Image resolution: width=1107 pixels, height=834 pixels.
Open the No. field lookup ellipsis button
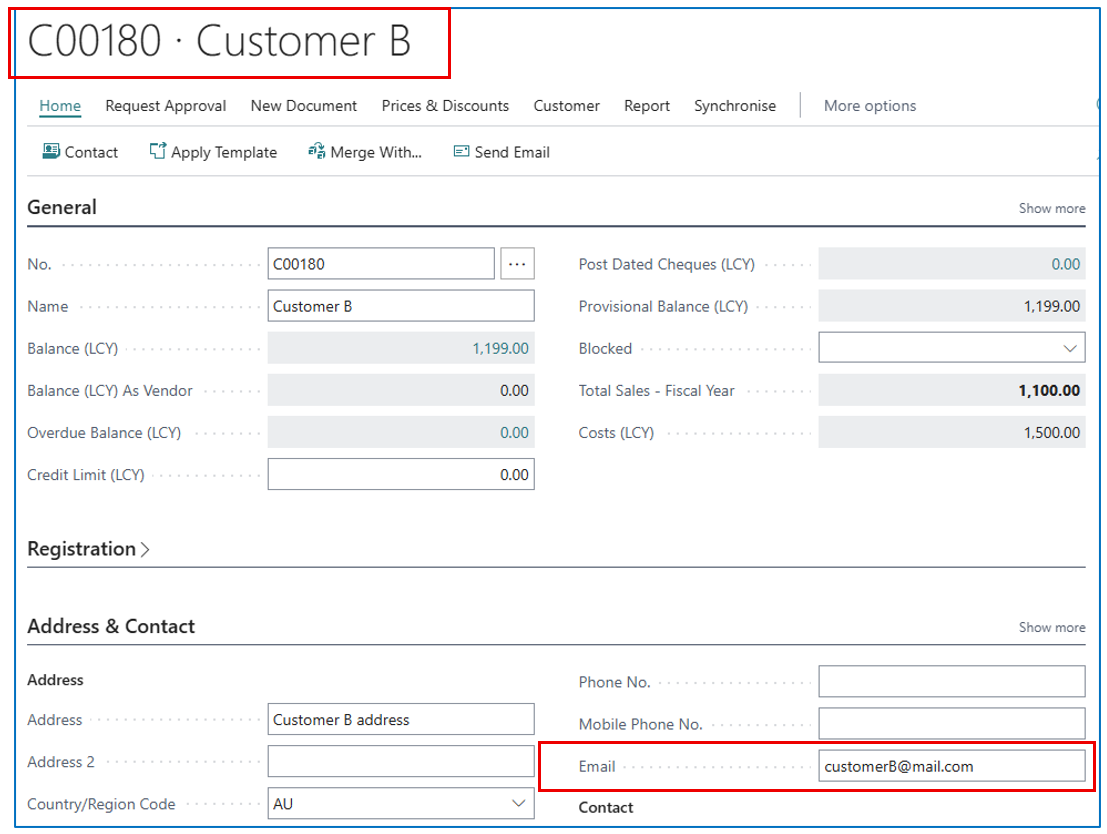pos(517,264)
